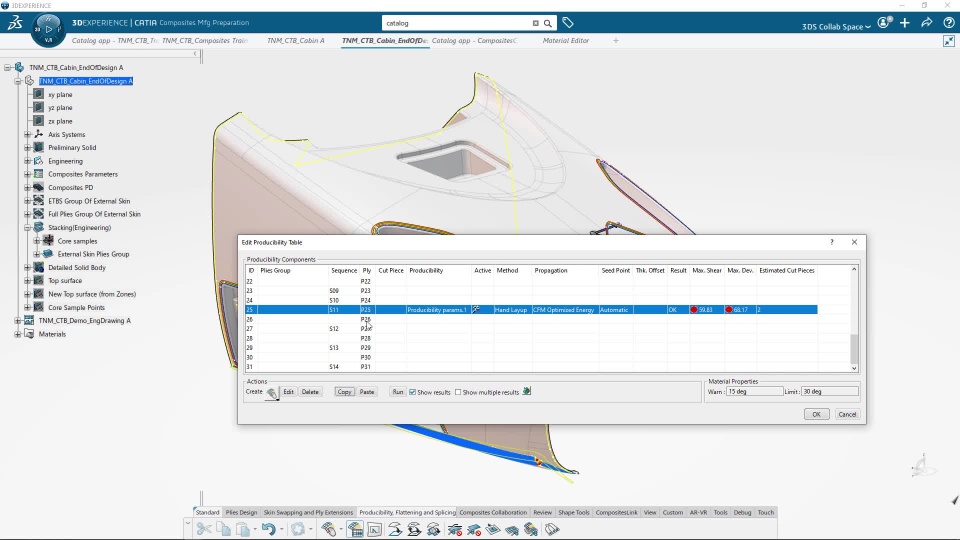Screen dimensions: 960x540
Task: Click the Warn 15 deg field
Action: click(x=754, y=391)
